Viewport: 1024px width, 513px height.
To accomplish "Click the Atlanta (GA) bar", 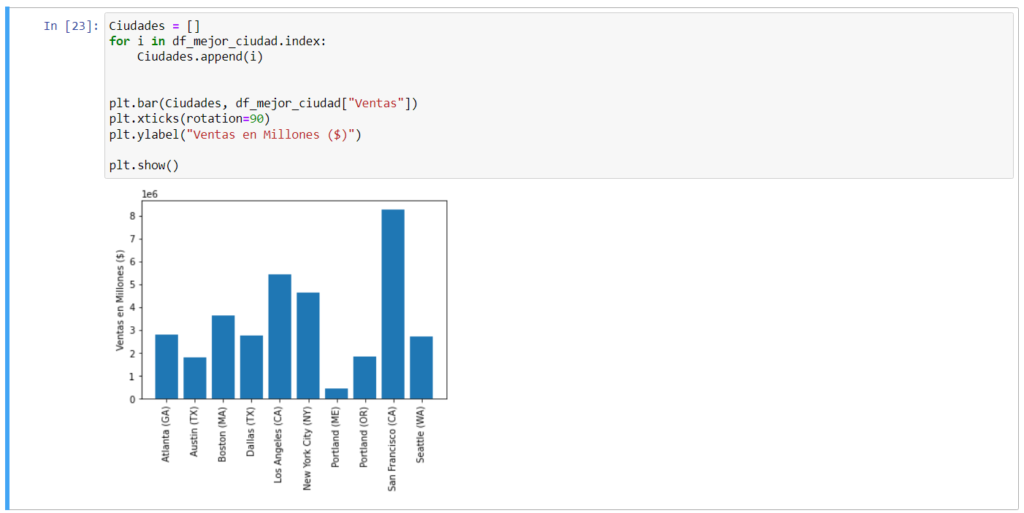I will pyautogui.click(x=166, y=366).
